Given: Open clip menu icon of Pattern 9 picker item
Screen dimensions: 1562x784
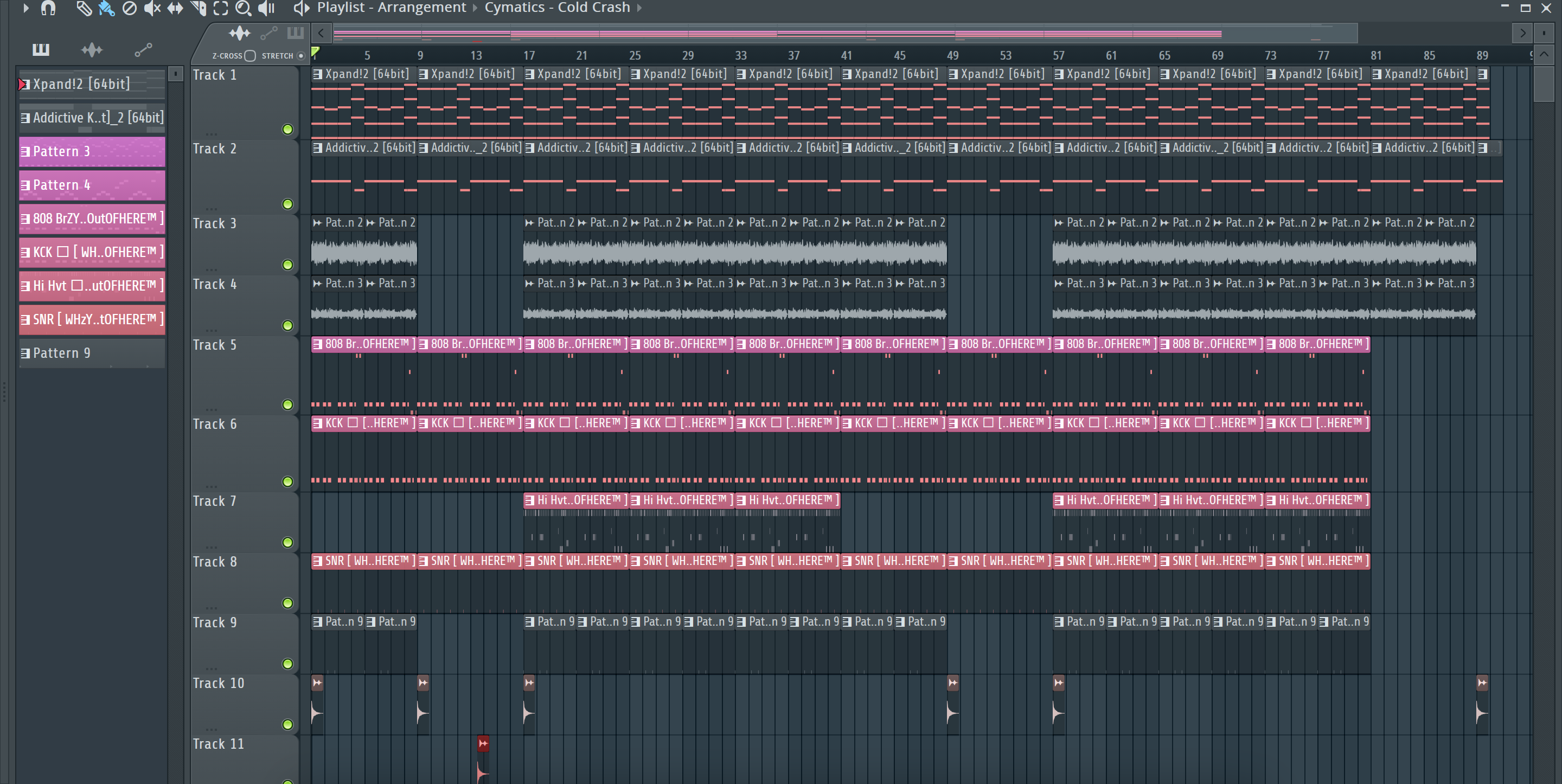Looking at the screenshot, I should 25,354.
